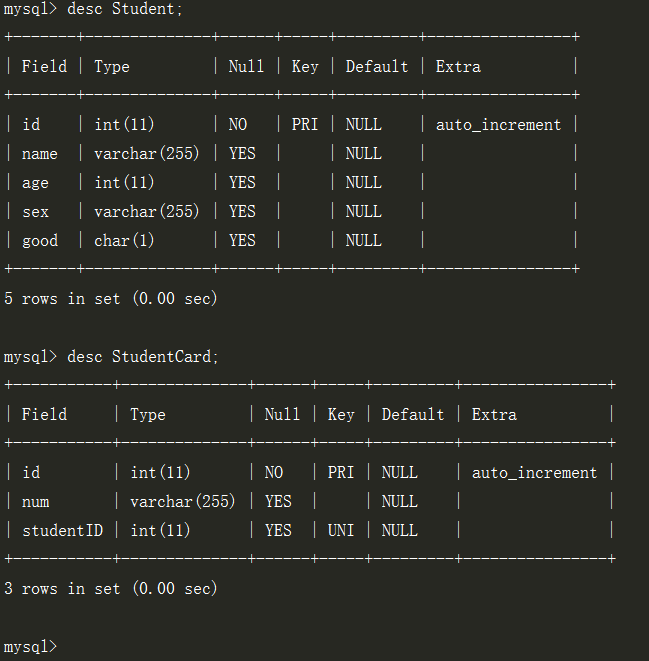Click the 'UNI' key value
Screen dimensions: 649x661
pos(341,531)
